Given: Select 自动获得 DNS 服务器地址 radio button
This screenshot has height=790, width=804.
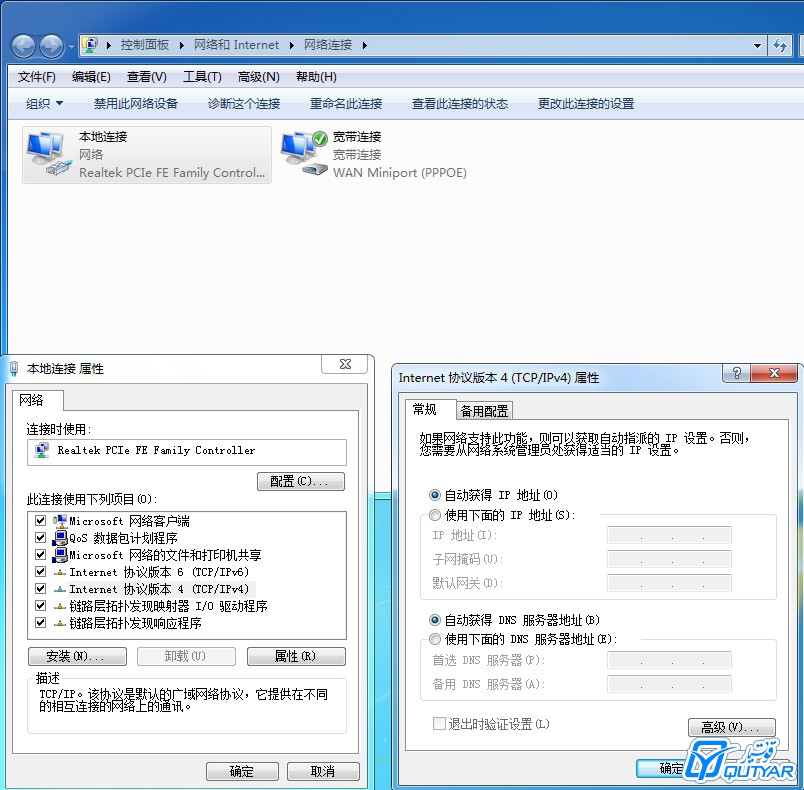Looking at the screenshot, I should 435,620.
